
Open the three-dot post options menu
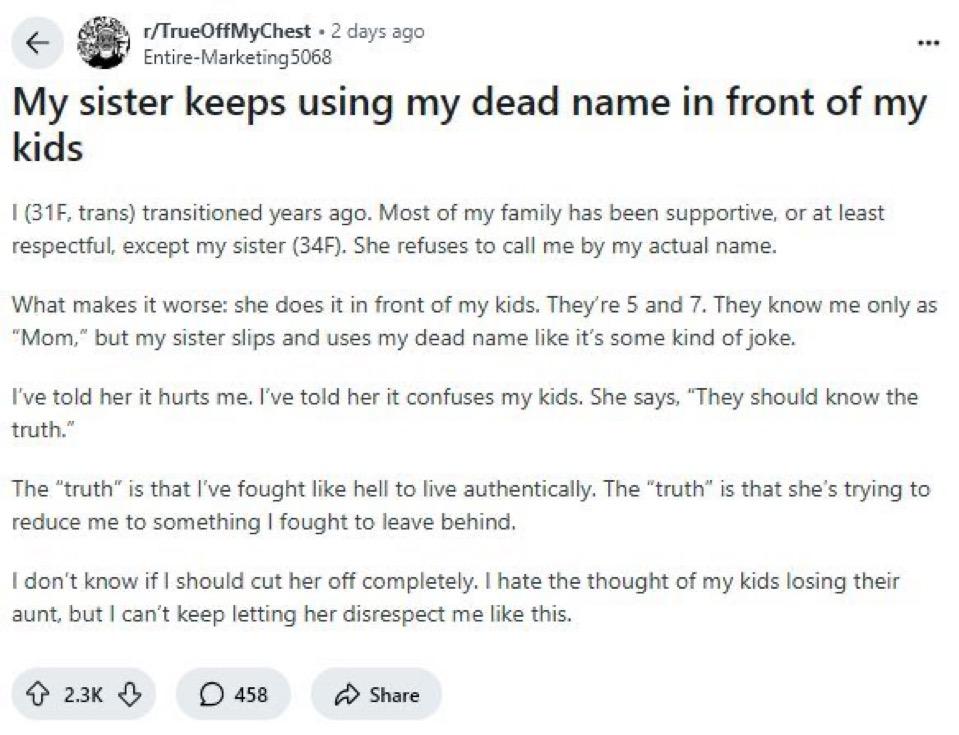pos(928,44)
